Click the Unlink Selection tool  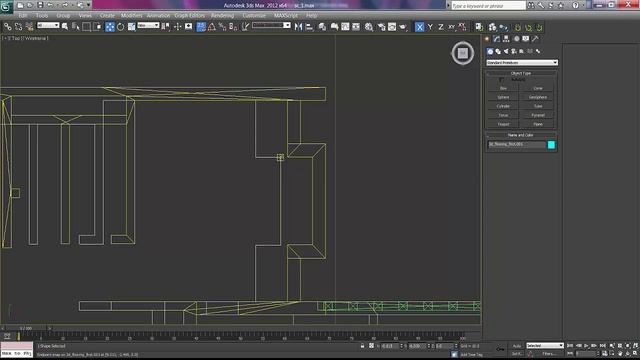pyautogui.click(x=18, y=27)
